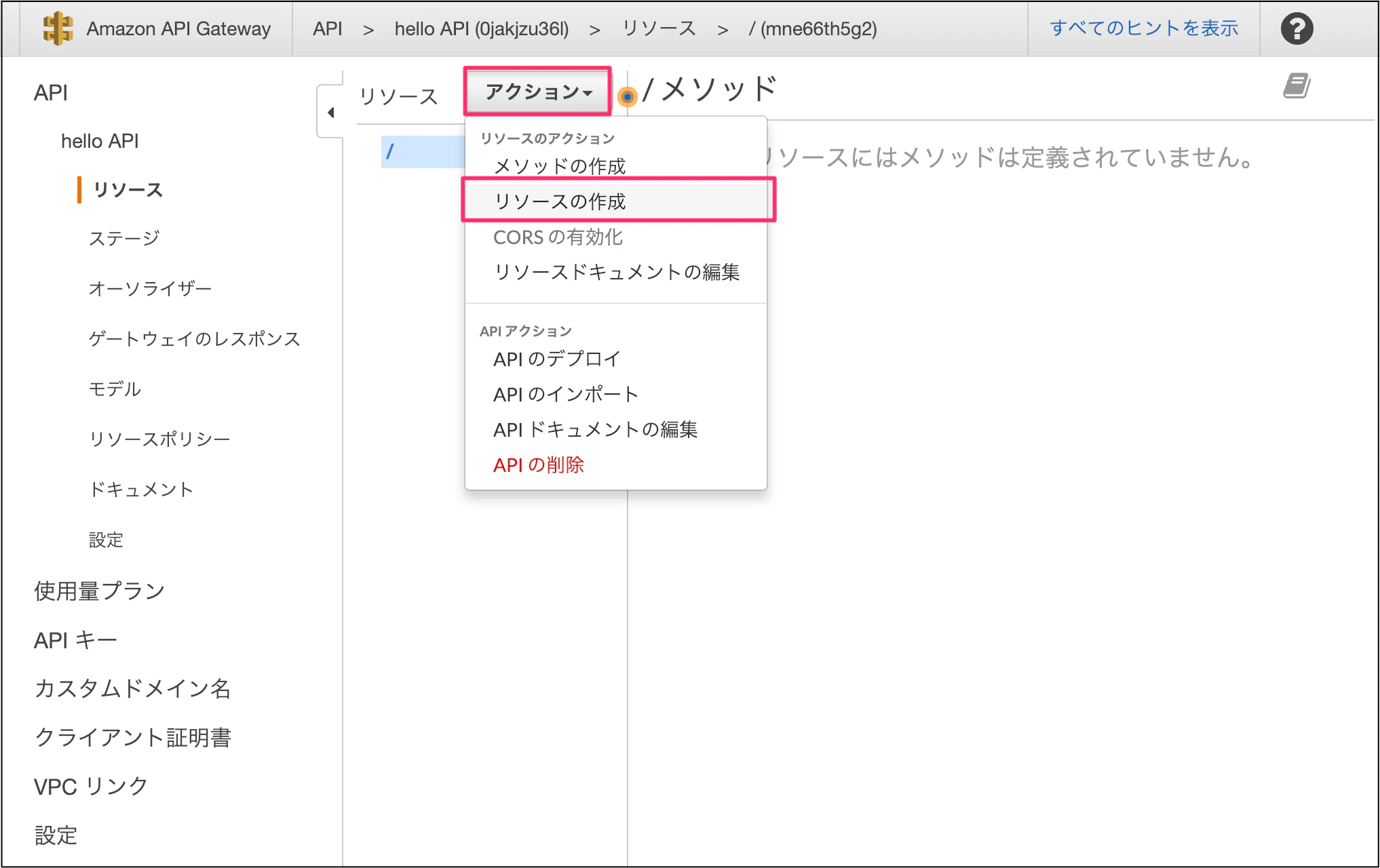
Task: Click リソース in the breadcrumb
Action: (x=659, y=28)
